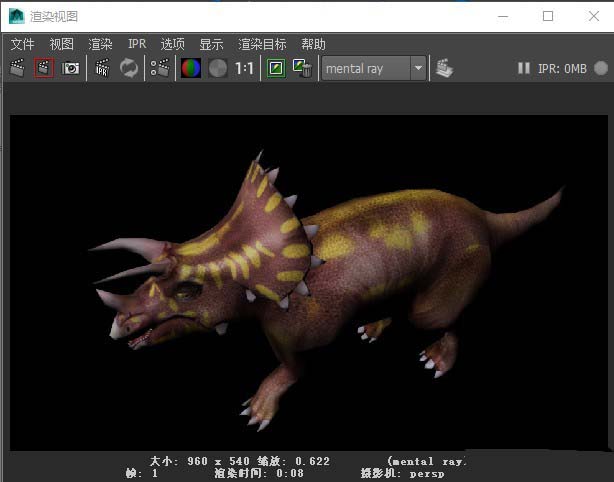Toggle the alpha channel display
The height and width of the screenshot is (482, 614).
point(217,68)
